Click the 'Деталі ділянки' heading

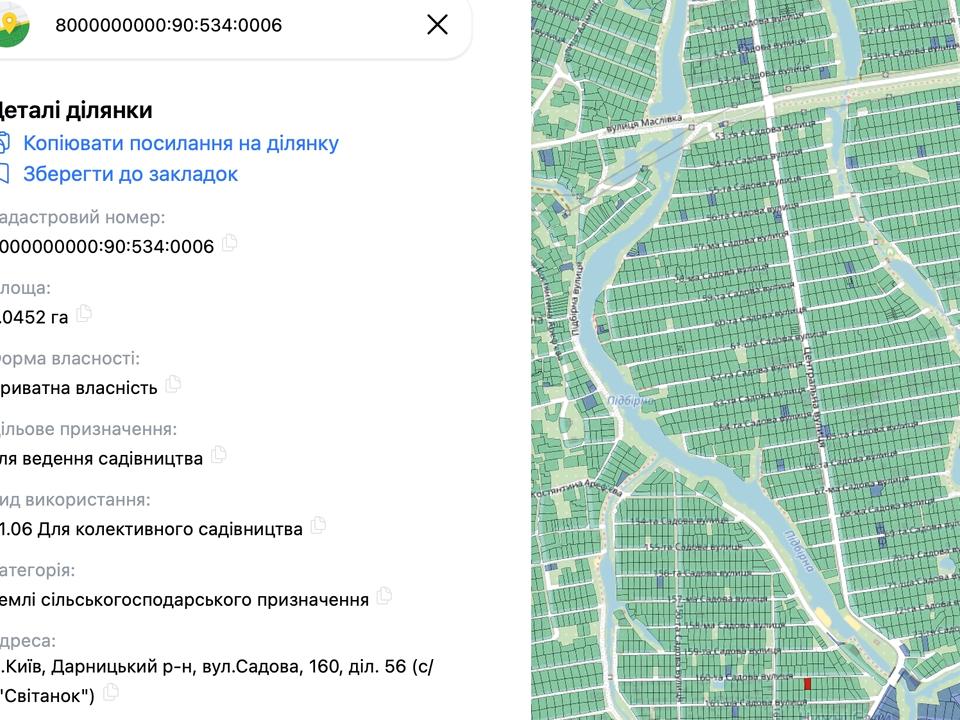point(75,110)
